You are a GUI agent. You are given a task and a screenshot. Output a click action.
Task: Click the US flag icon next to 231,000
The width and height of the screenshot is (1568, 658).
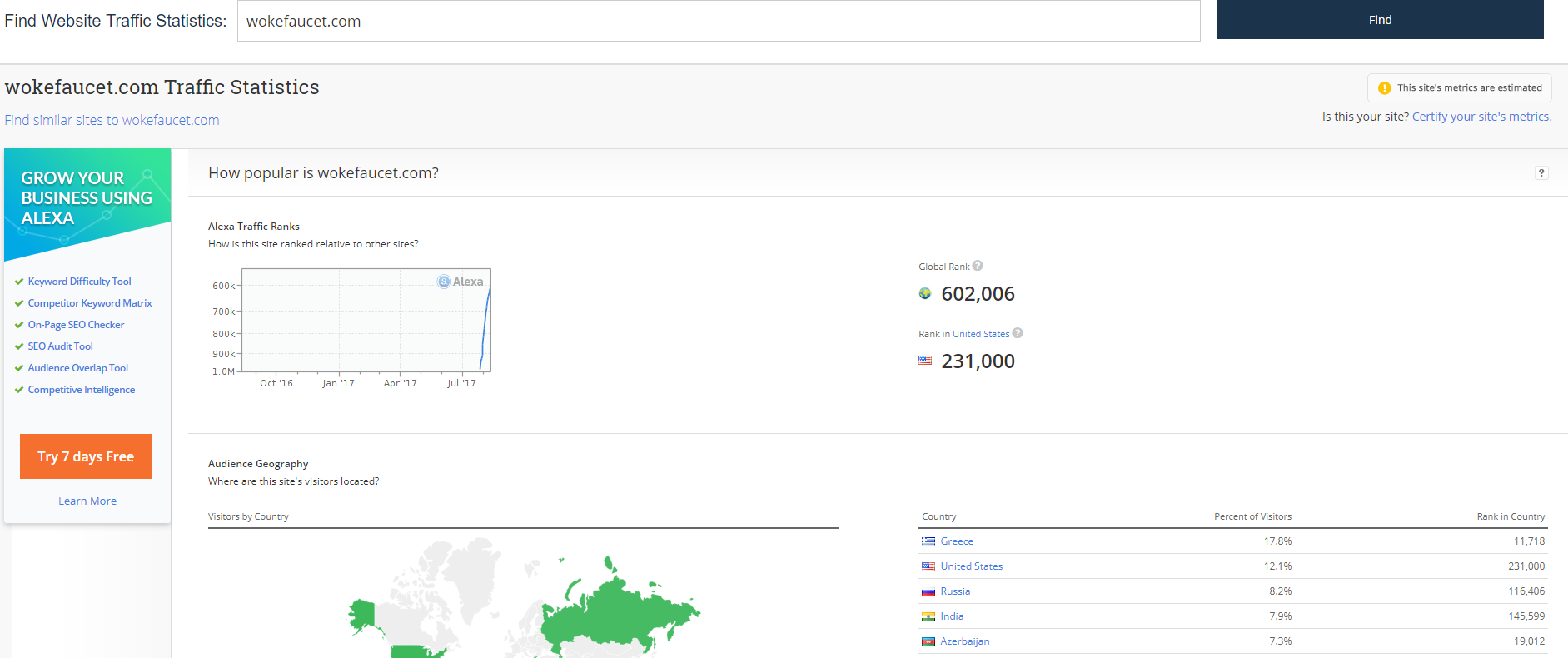[x=925, y=361]
